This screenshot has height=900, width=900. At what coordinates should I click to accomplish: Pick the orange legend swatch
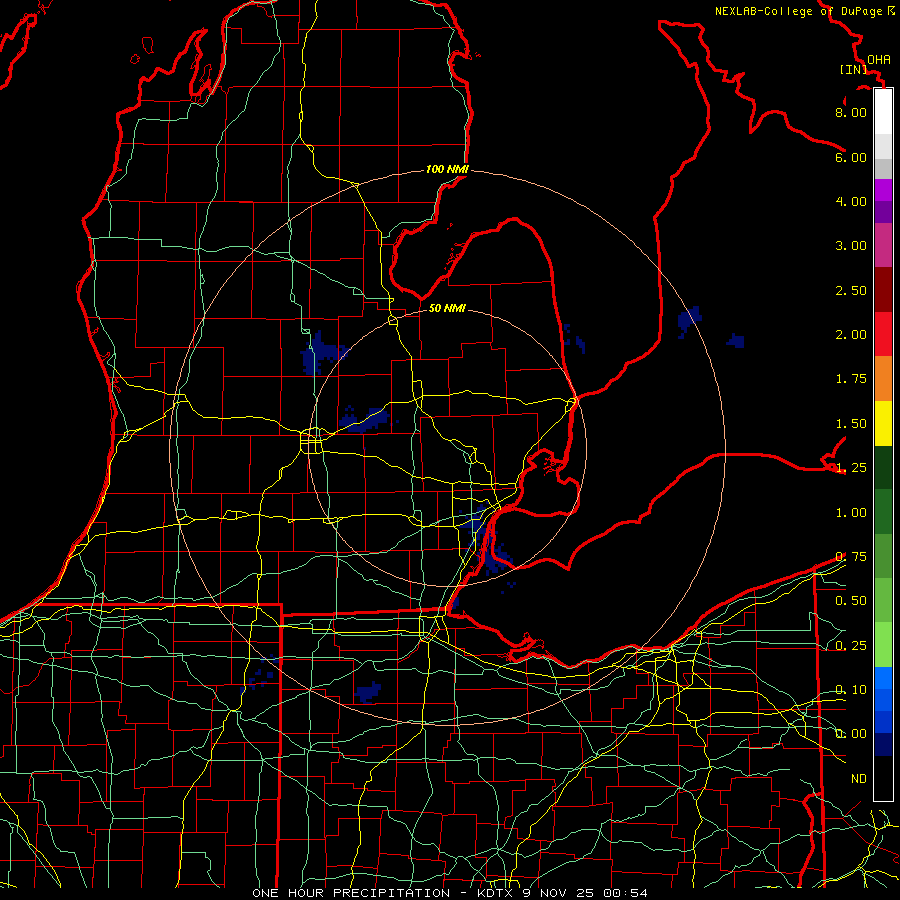pyautogui.click(x=883, y=379)
